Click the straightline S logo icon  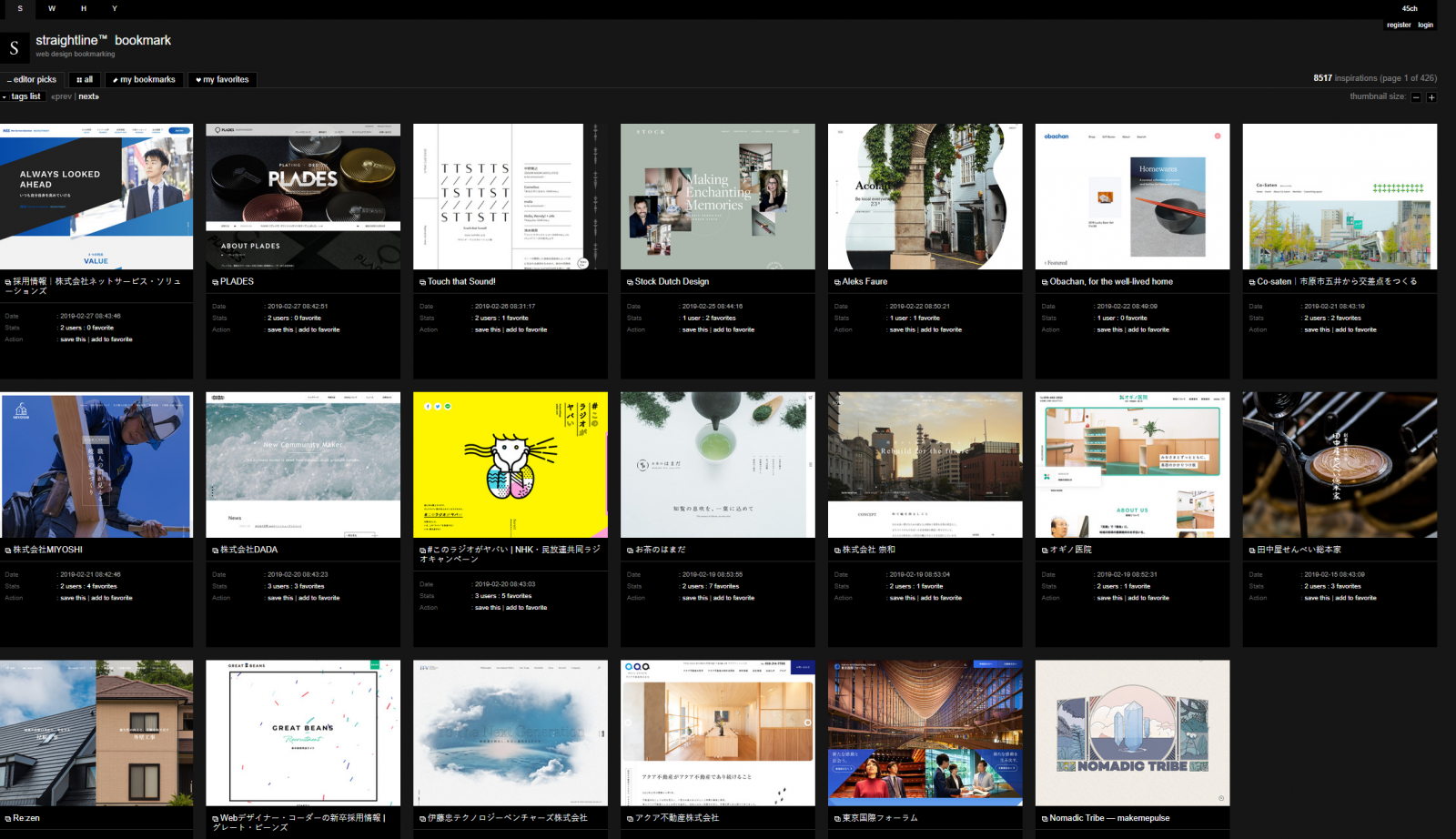click(x=15, y=47)
